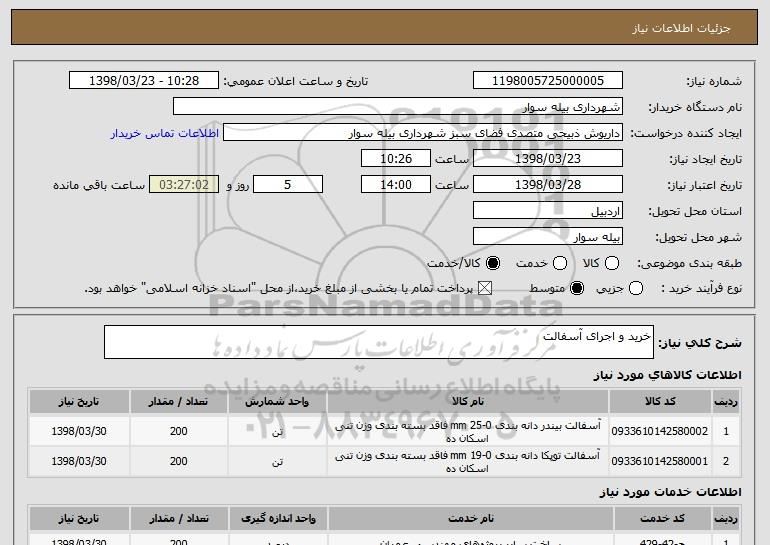The height and width of the screenshot is (545, 770).
Task: Click the goods table تعداد / مقدار header
Action: pyautogui.click(x=178, y=402)
